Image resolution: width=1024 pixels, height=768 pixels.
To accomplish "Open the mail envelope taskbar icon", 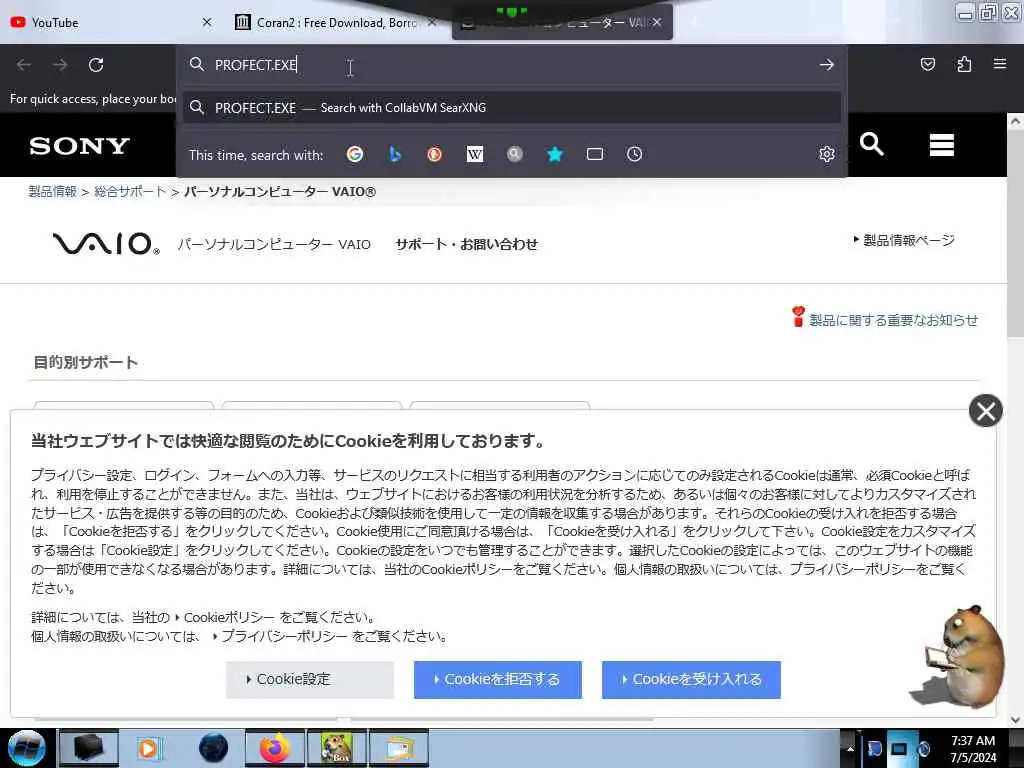I will tap(399, 748).
